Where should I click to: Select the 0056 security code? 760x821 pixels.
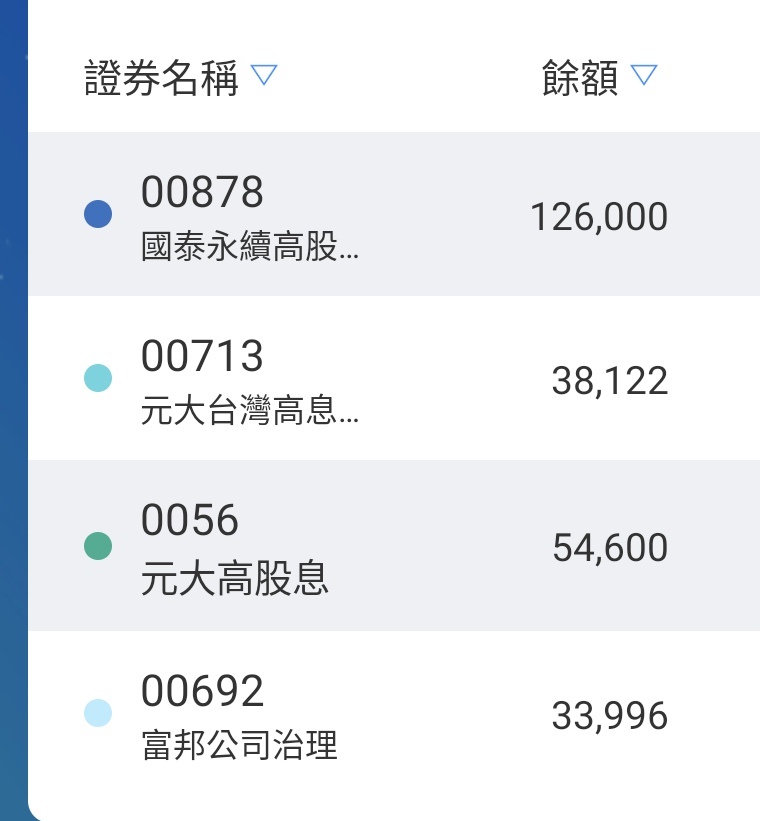click(x=190, y=521)
